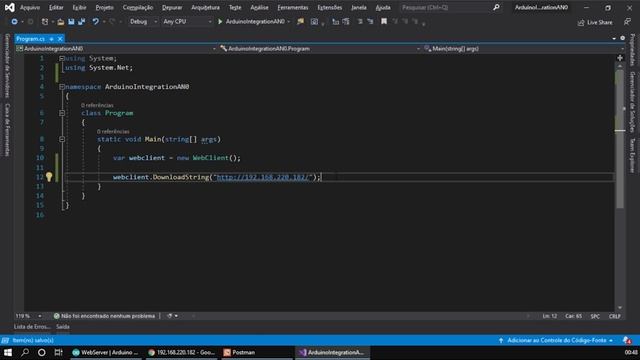
Task: Click the Windows taskbar search icon
Action: (25, 352)
